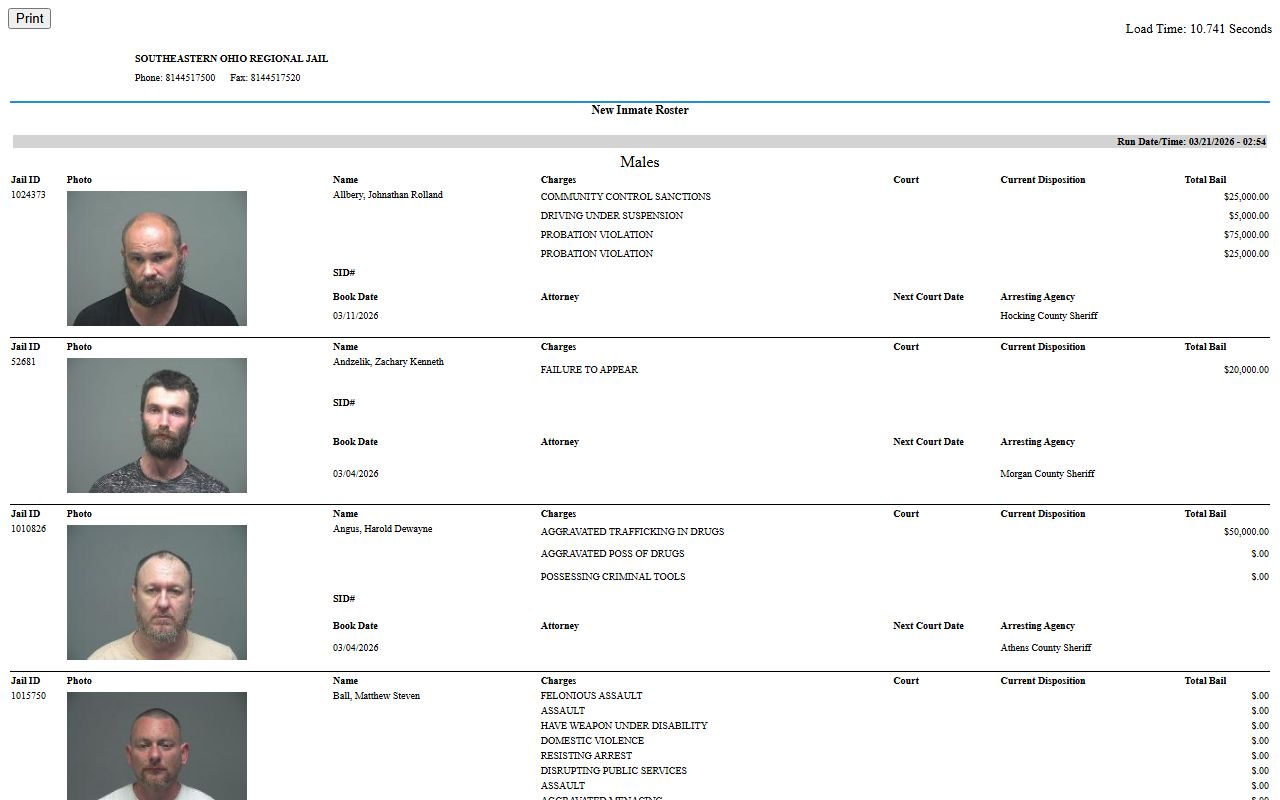Image resolution: width=1280 pixels, height=800 pixels.
Task: Click the photo for Jail ID 1015750
Action: 157,745
